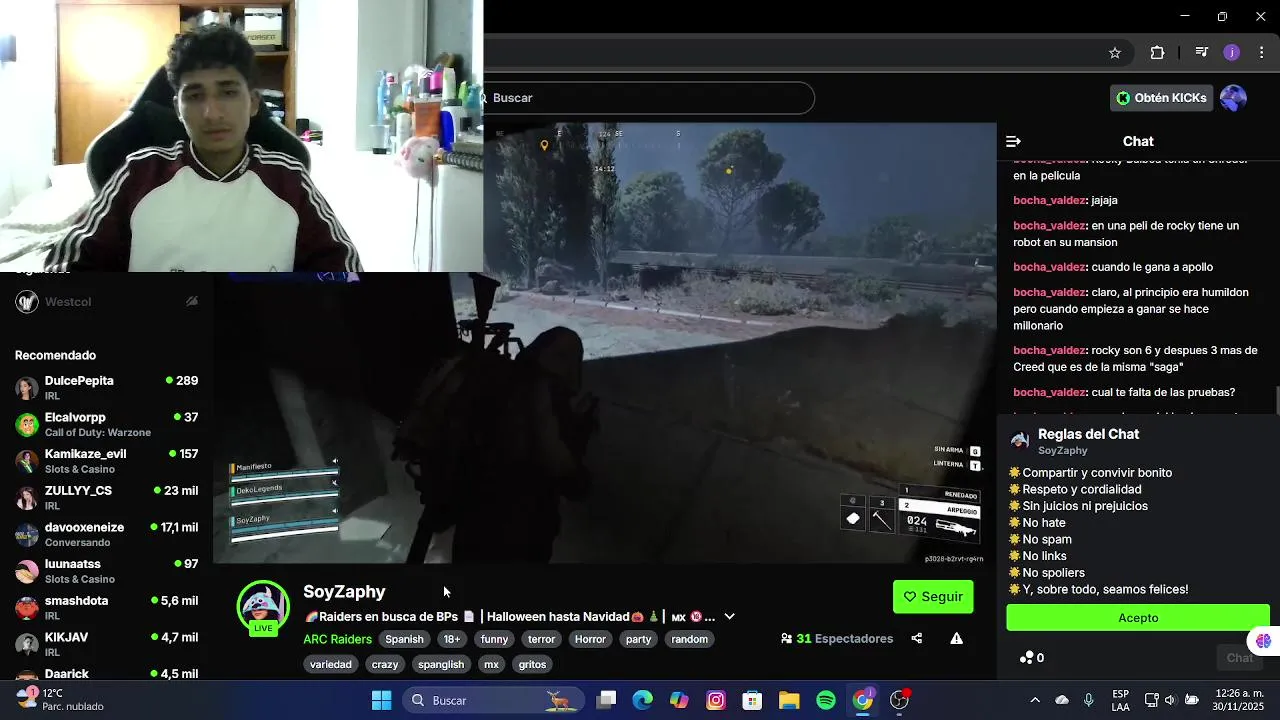Select the Spanish language tag
Image resolution: width=1280 pixels, height=720 pixels.
404,639
